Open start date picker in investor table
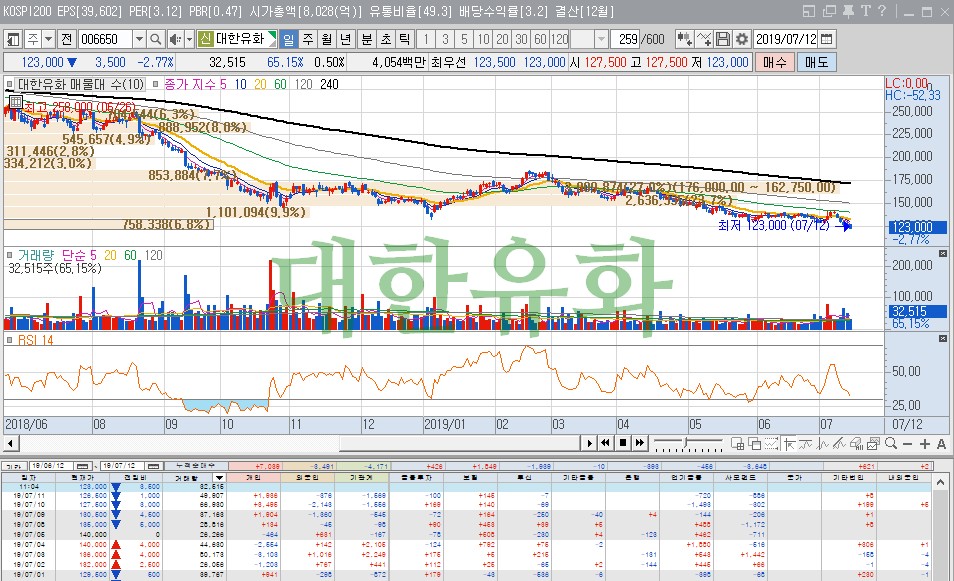 pyautogui.click(x=82, y=466)
